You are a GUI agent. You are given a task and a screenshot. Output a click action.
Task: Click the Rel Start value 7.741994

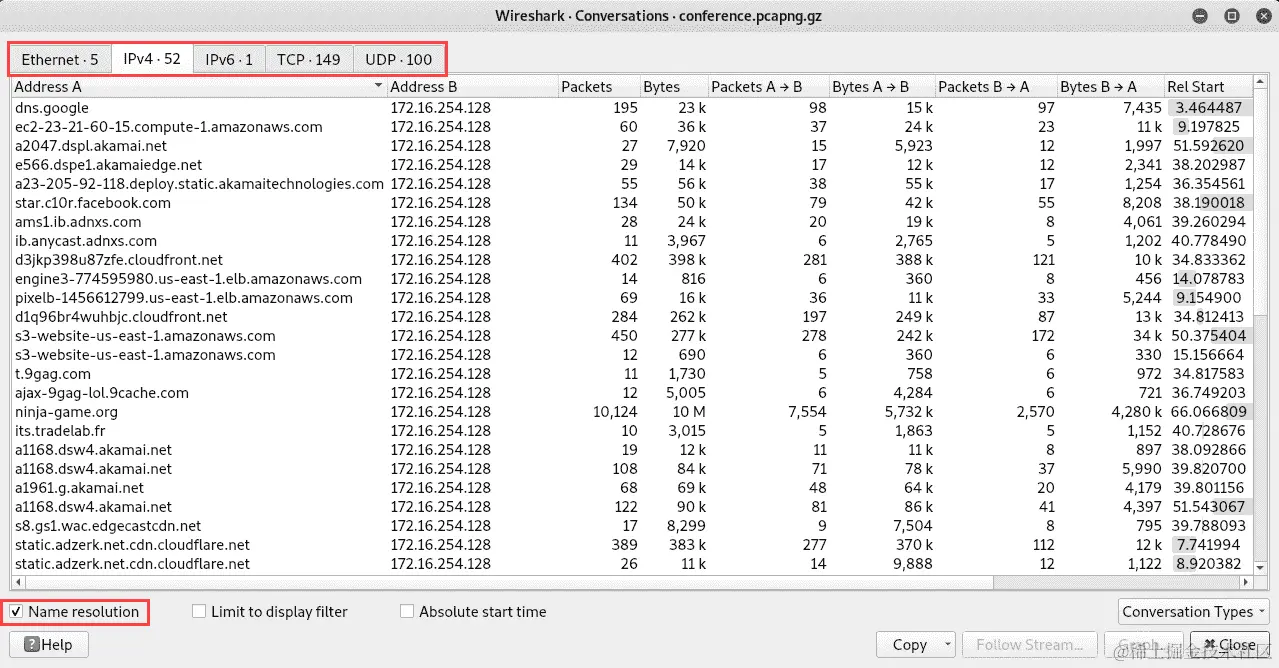tap(1208, 545)
